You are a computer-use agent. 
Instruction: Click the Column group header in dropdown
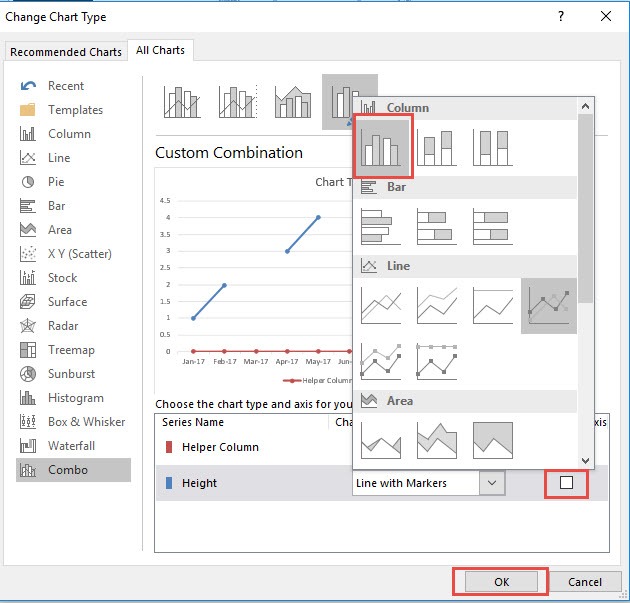[x=465, y=108]
